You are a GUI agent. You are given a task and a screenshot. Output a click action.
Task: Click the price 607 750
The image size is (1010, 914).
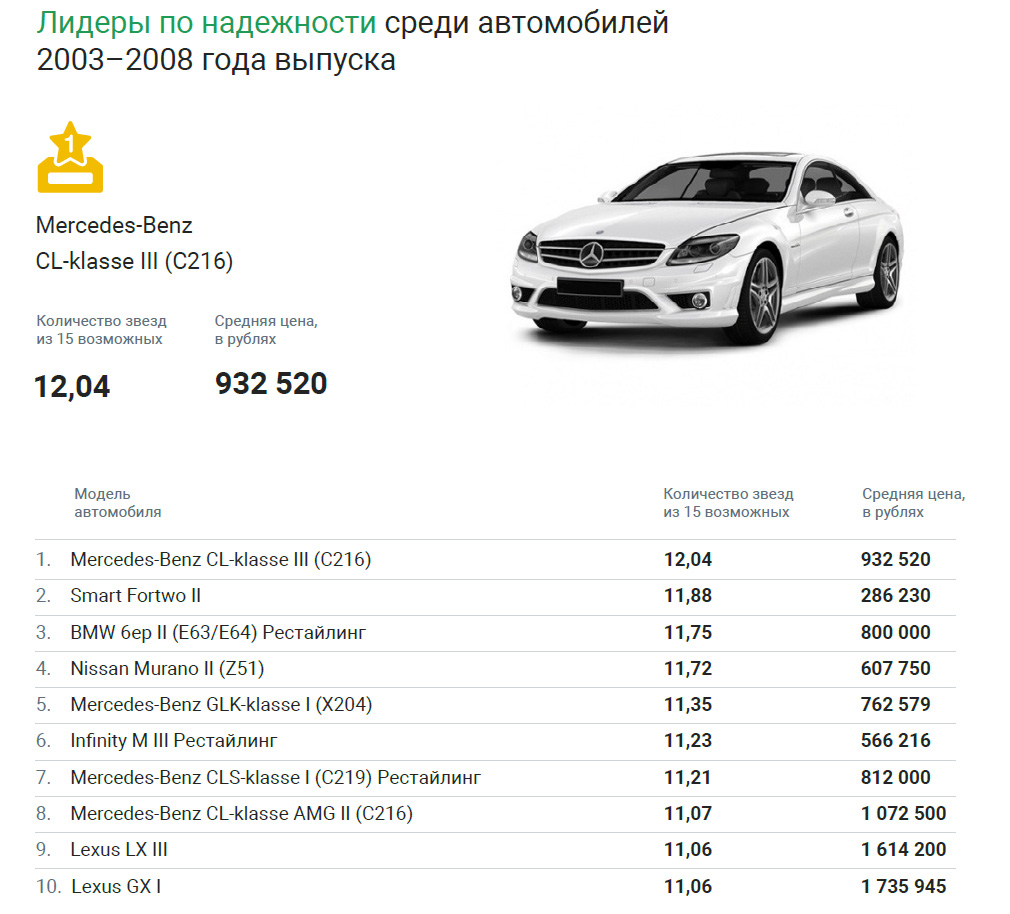(895, 669)
